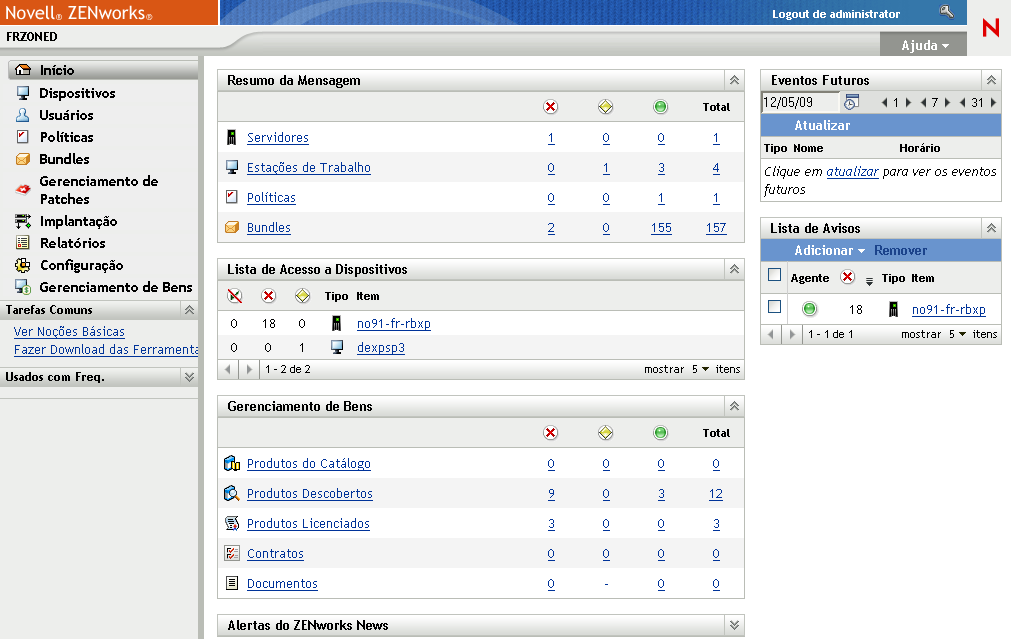Open no91-fr-rbxp link in Lista de Acesso
1011x639 pixels.
coord(393,324)
